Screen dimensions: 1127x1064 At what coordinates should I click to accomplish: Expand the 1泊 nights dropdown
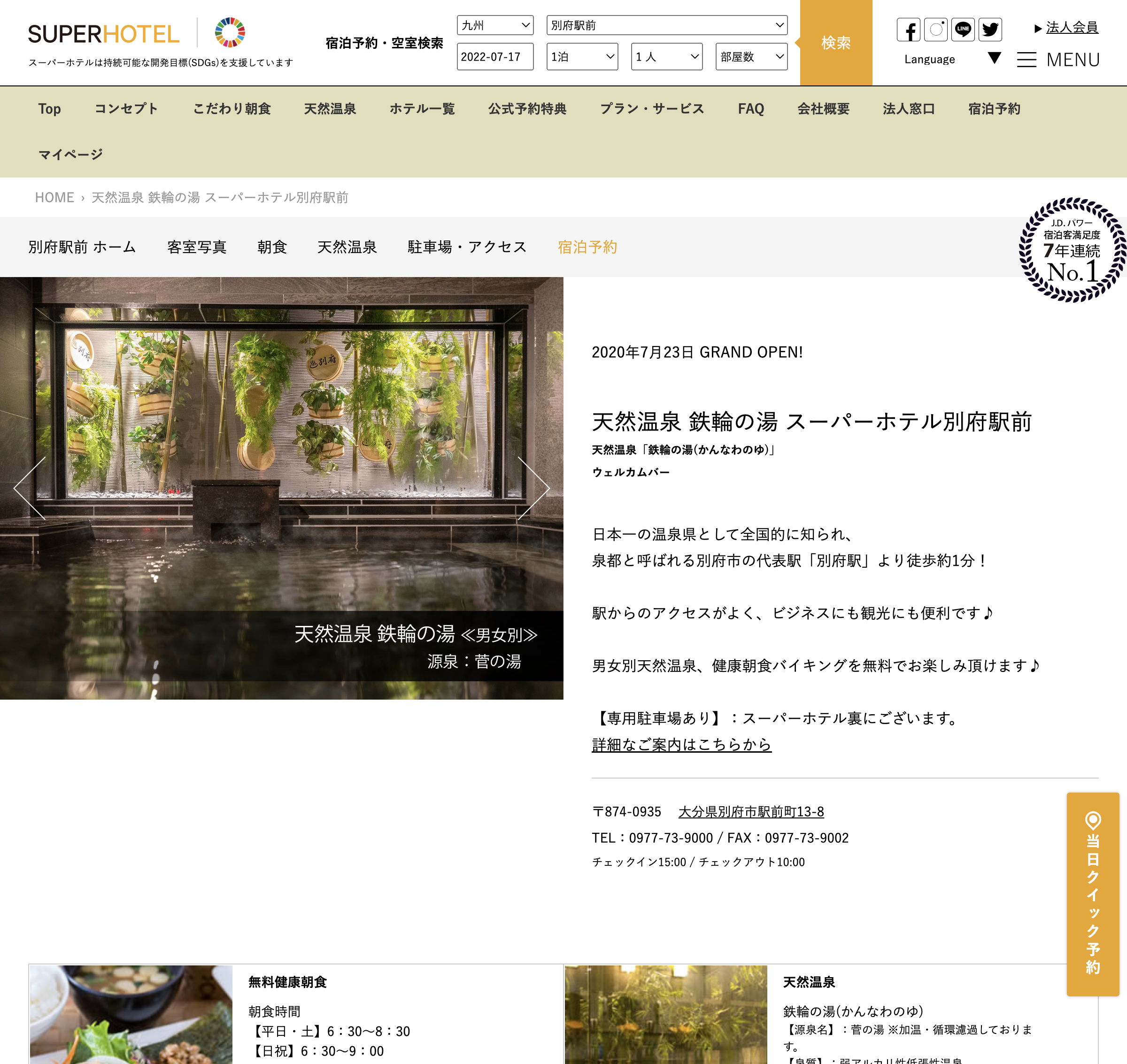(x=582, y=57)
